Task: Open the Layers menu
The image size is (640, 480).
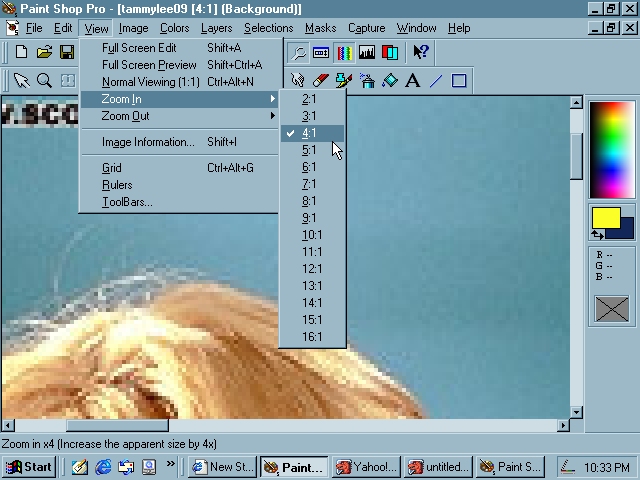Action: point(216,28)
